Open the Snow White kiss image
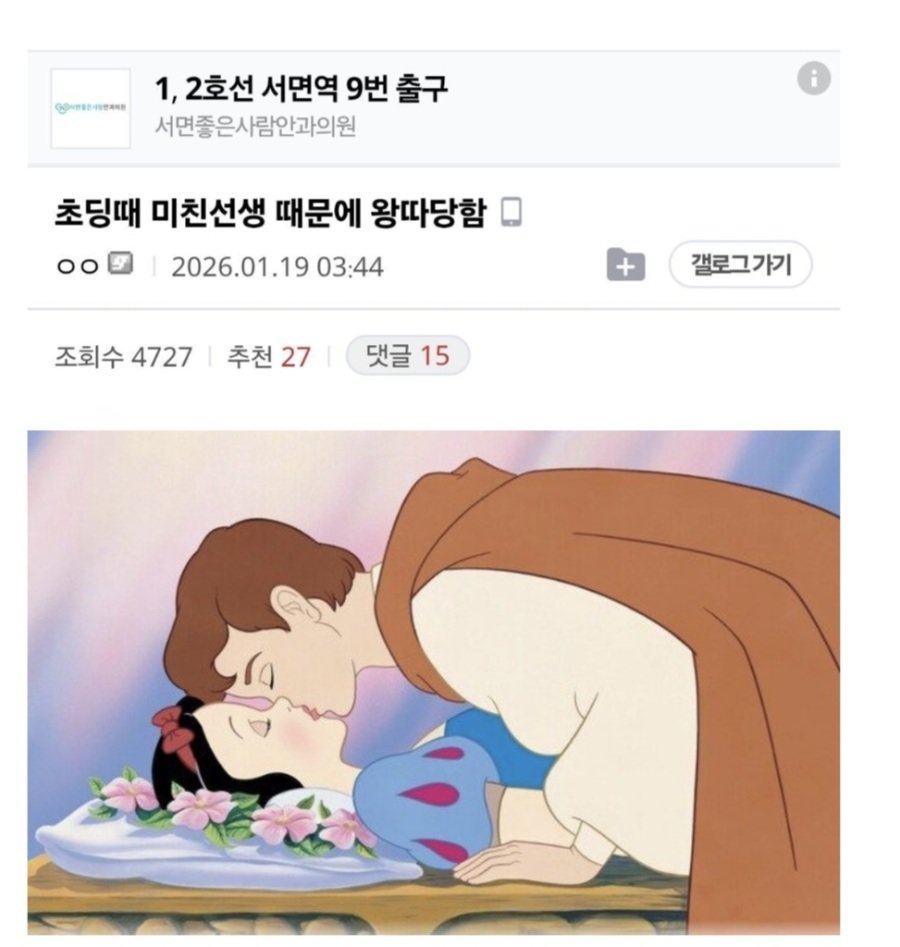The height and width of the screenshot is (947, 900). 433,682
